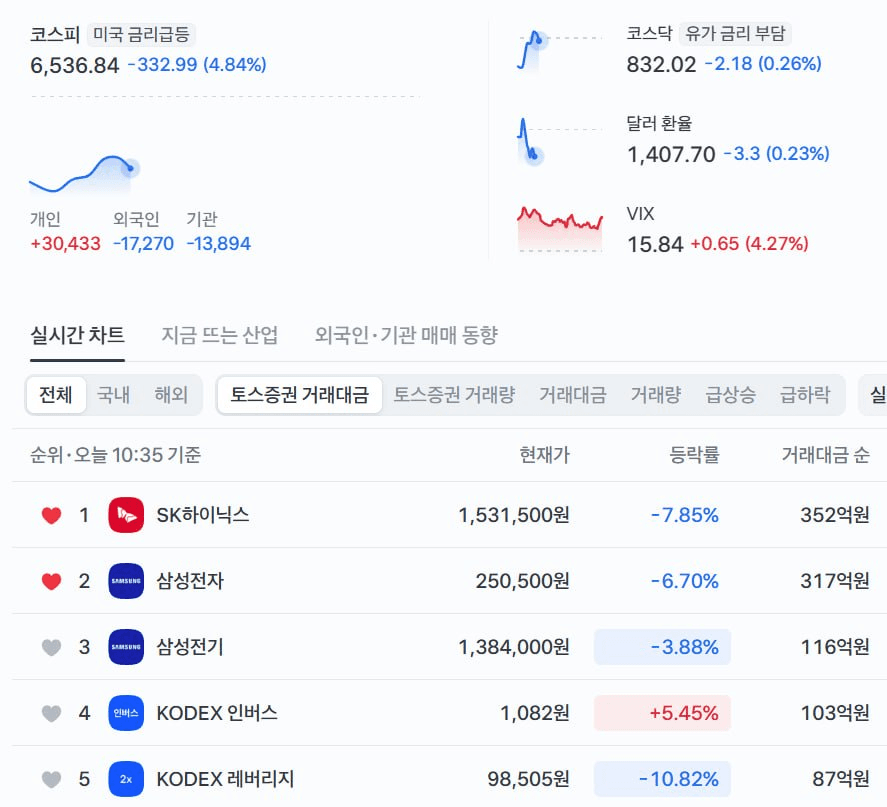Open the VIX heading

click(640, 214)
